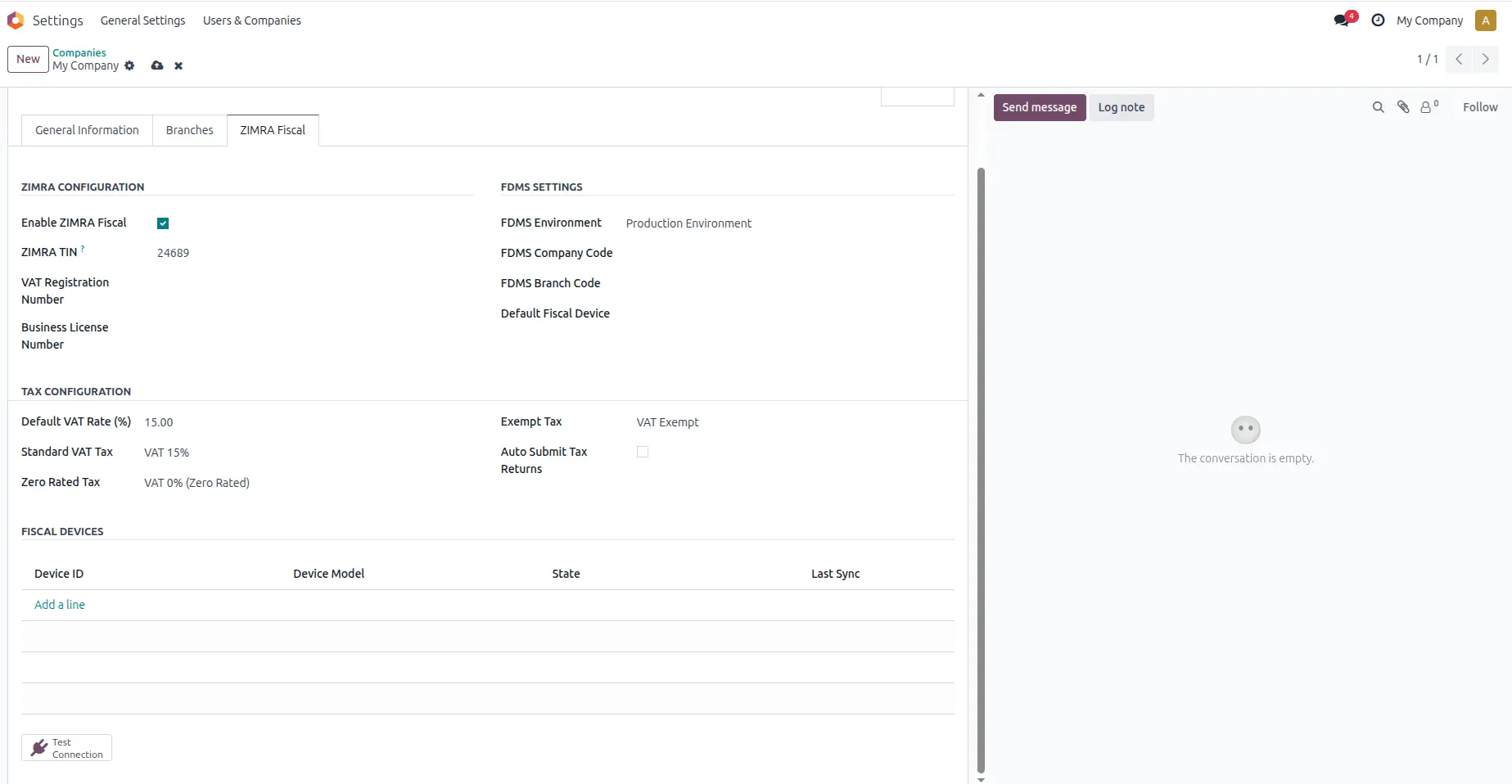The image size is (1512, 784).
Task: Switch to the General Information tab
Action: tap(87, 130)
